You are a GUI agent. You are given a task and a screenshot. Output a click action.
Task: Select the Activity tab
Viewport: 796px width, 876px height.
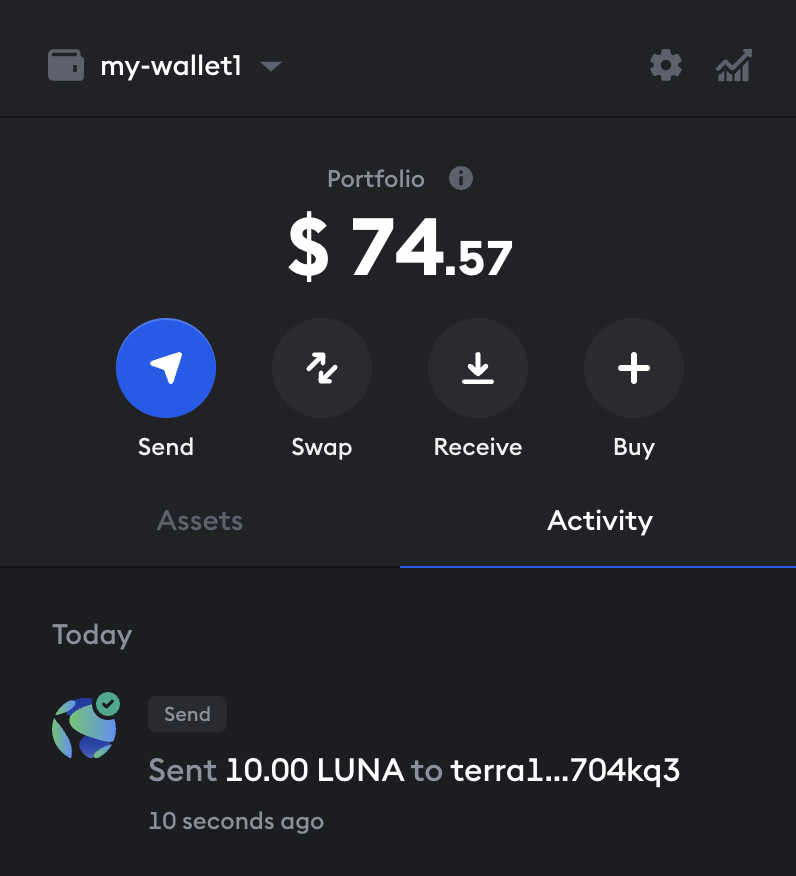point(599,521)
